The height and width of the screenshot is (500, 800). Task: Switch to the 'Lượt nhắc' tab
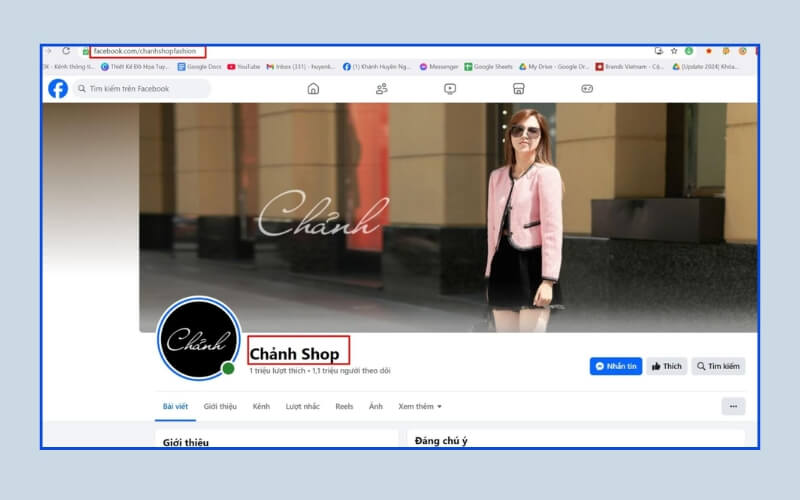tap(303, 407)
